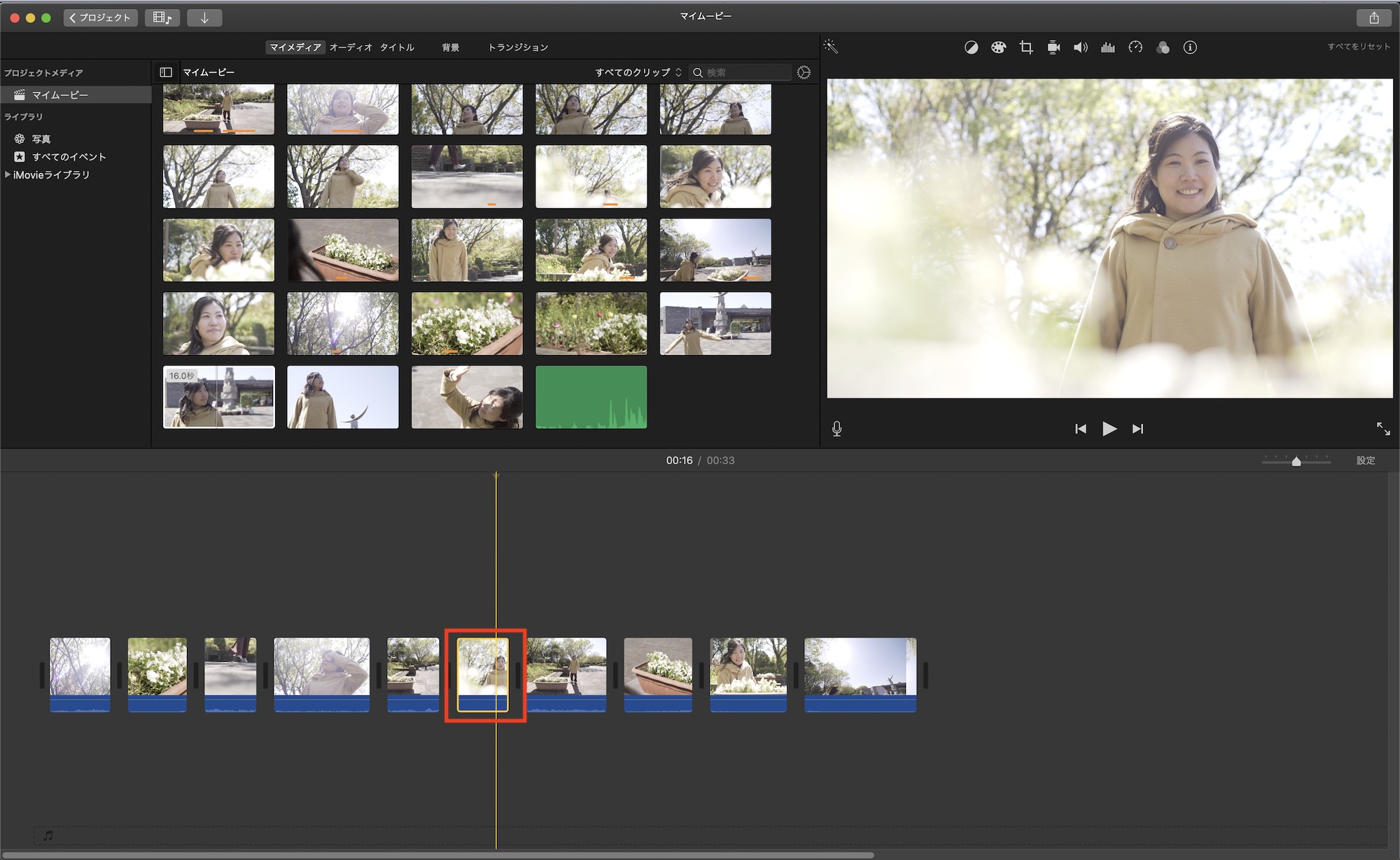Click the magic wand auto-enhance icon
Viewport: 1400px width, 860px height.
(x=830, y=46)
